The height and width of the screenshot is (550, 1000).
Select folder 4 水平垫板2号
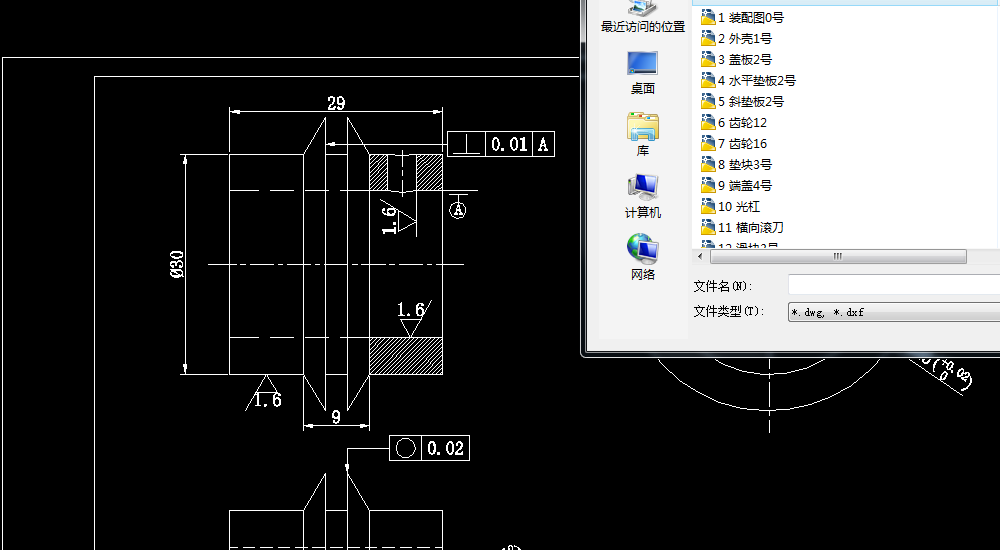point(748,80)
